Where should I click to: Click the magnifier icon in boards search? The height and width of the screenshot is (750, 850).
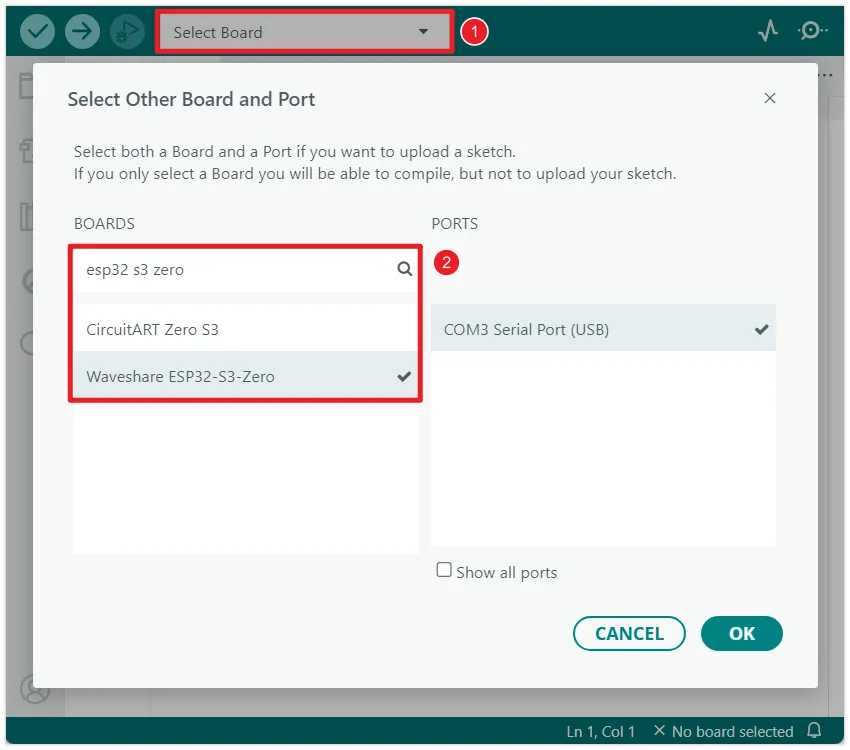pos(404,268)
